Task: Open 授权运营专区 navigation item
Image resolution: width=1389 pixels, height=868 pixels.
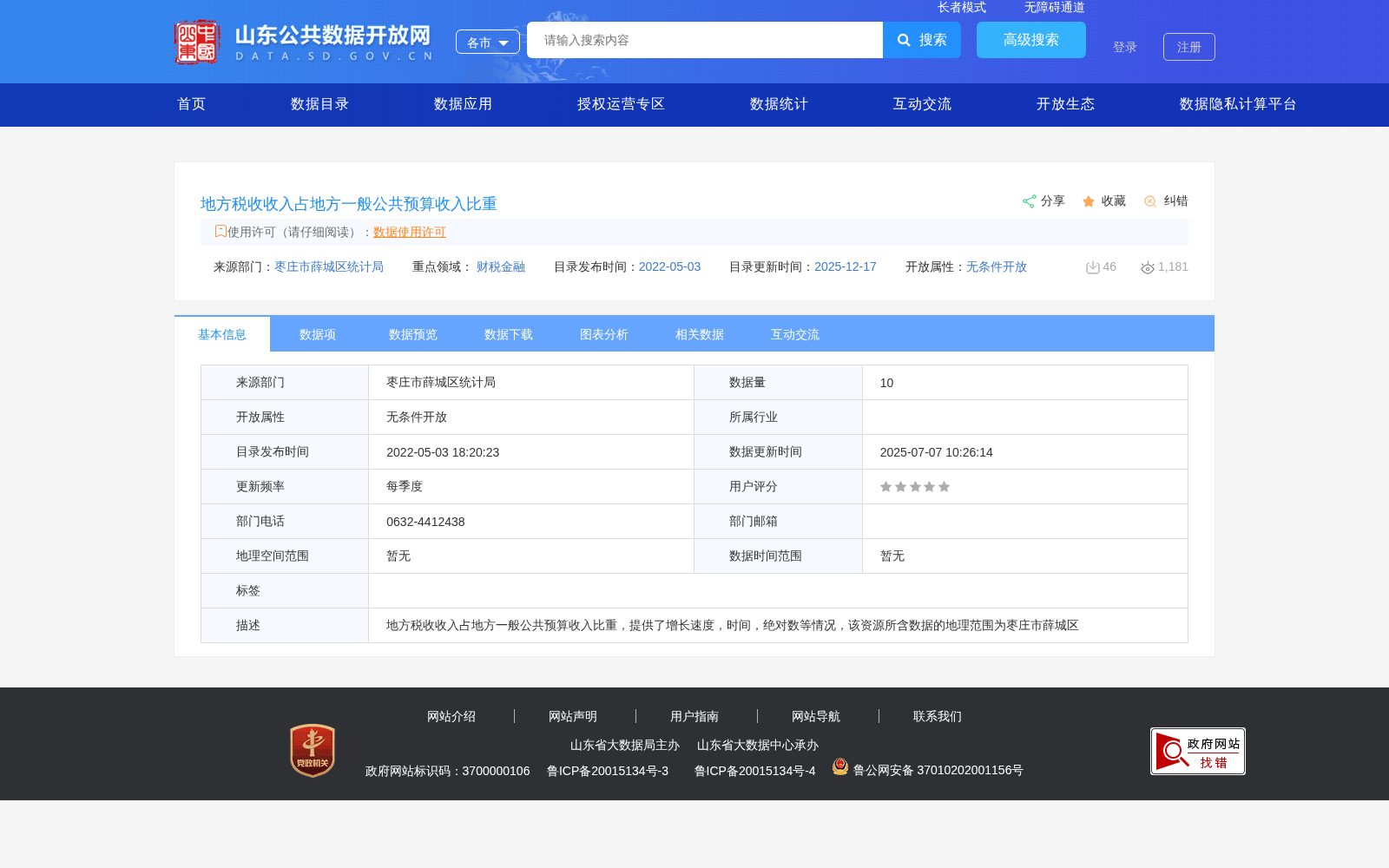Action: [622, 104]
